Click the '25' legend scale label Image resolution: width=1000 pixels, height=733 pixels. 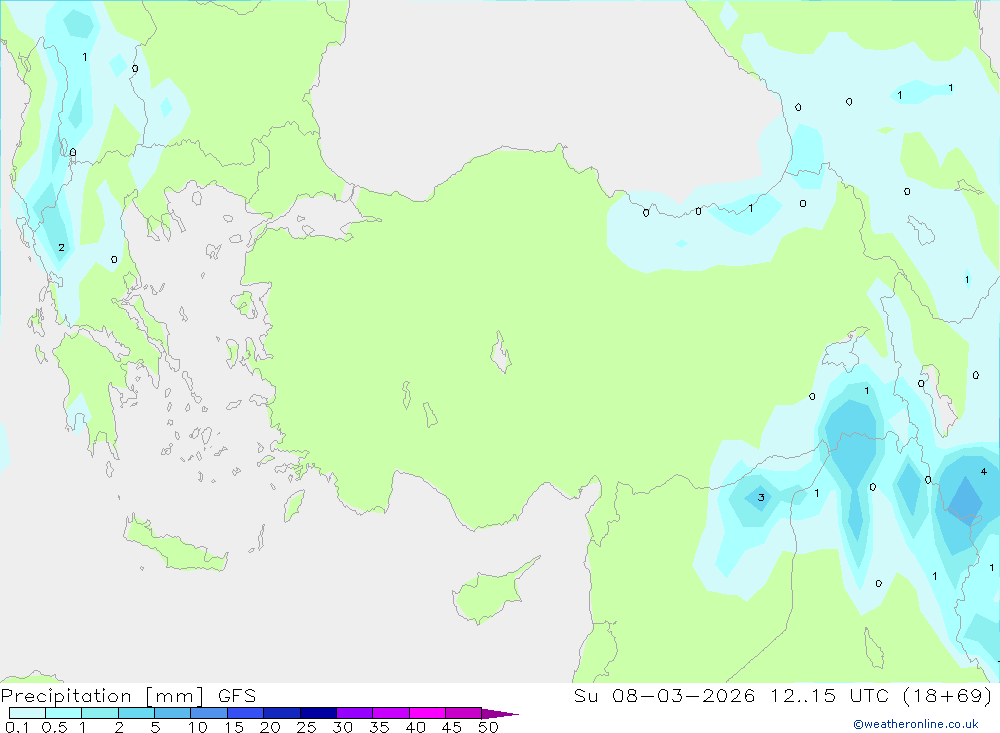point(306,727)
